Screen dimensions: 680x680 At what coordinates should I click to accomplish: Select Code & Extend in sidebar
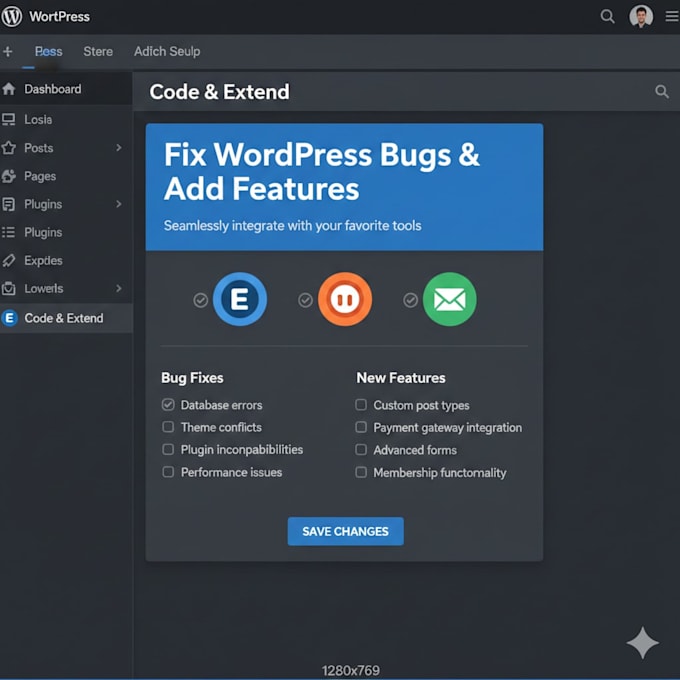point(66,318)
